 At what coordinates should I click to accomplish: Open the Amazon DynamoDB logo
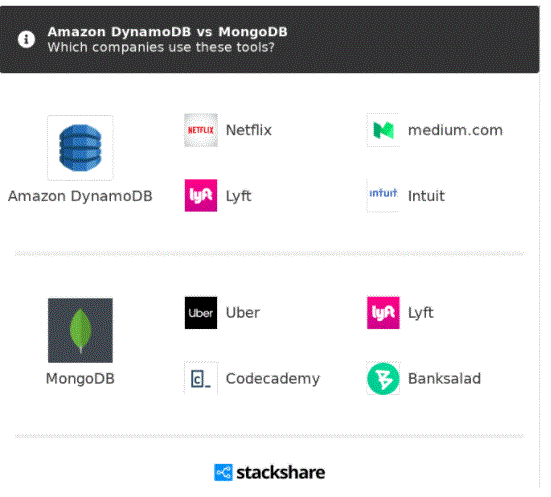80,148
